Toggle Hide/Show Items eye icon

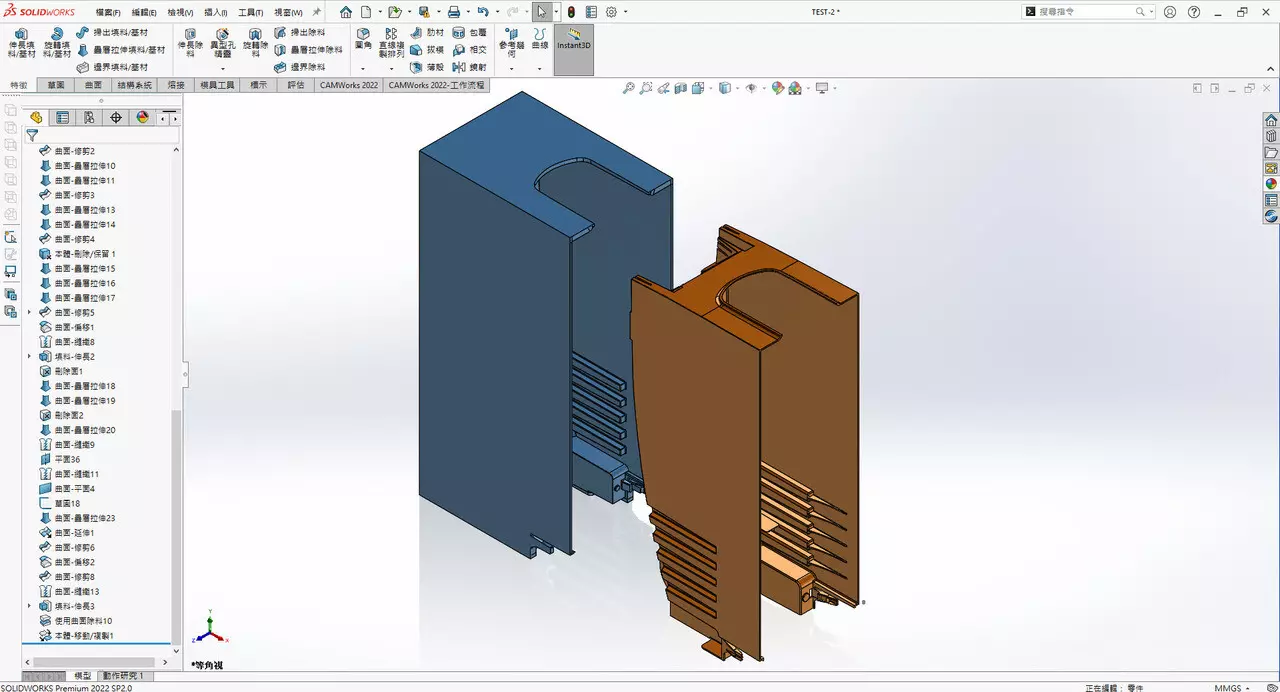click(752, 88)
